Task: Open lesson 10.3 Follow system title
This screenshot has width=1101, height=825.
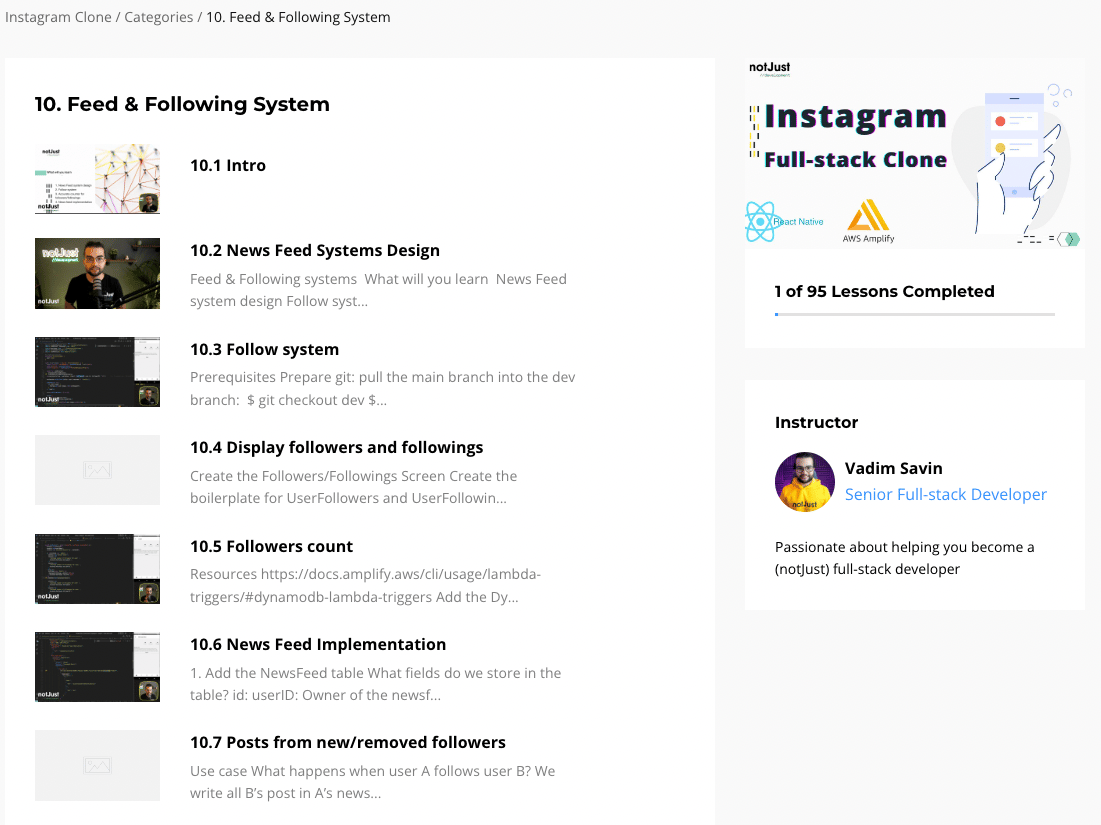Action: coord(265,350)
